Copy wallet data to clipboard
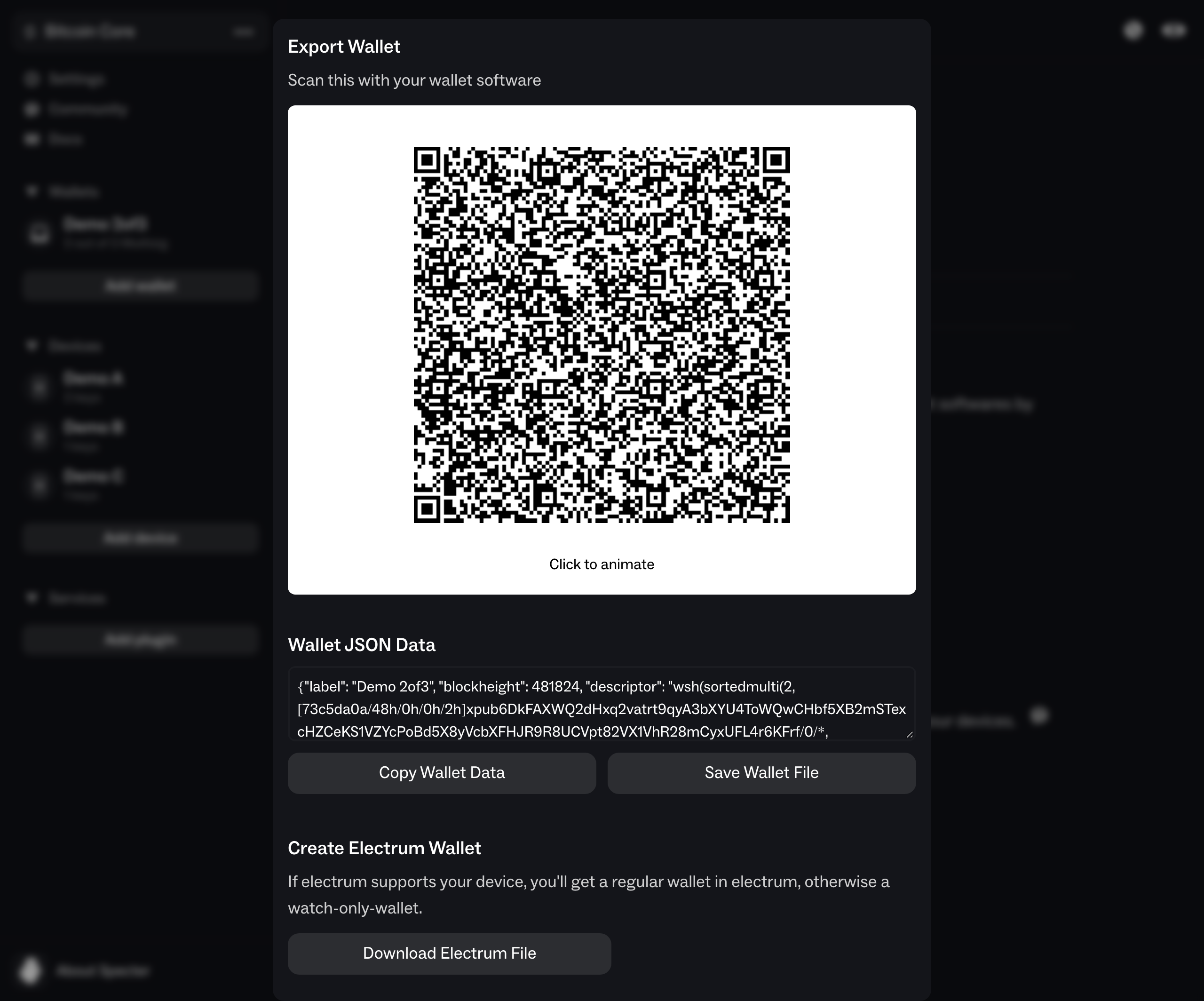The width and height of the screenshot is (1204, 1001). (x=442, y=773)
